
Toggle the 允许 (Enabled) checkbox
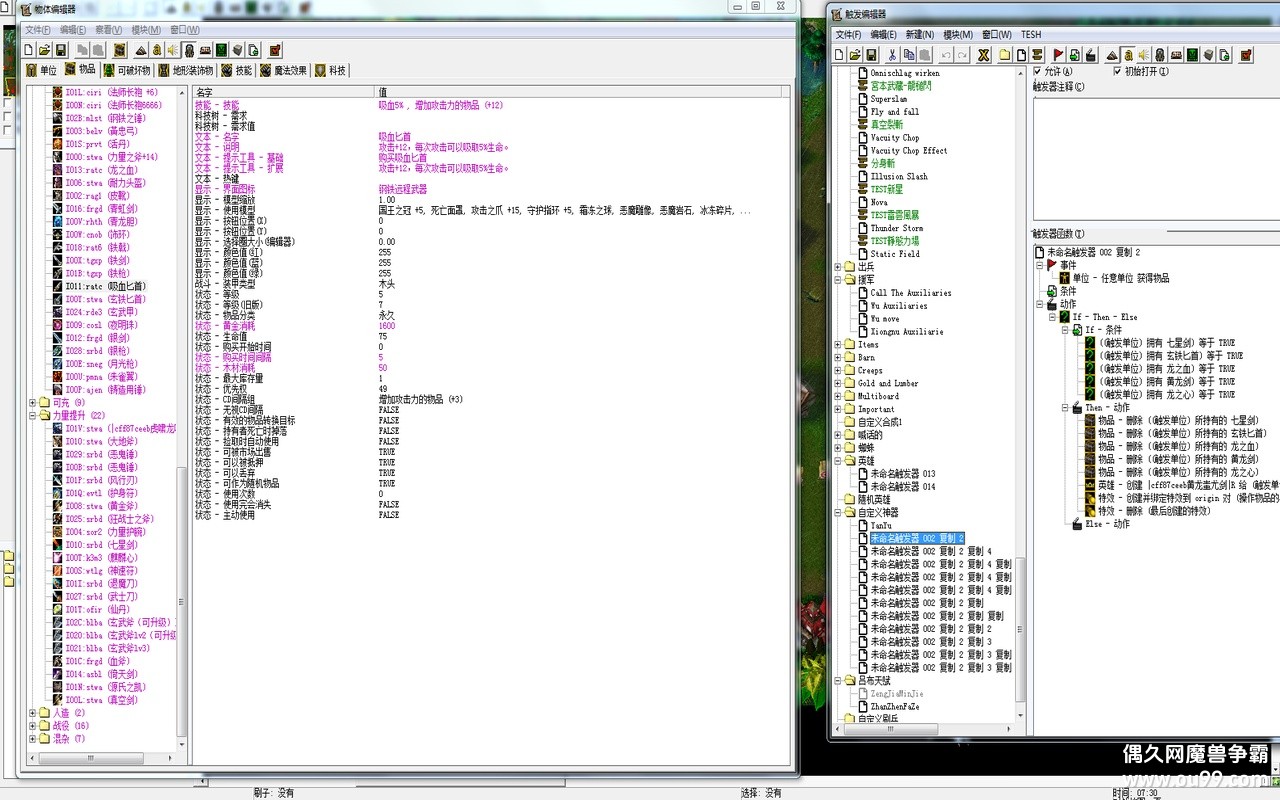(1038, 71)
